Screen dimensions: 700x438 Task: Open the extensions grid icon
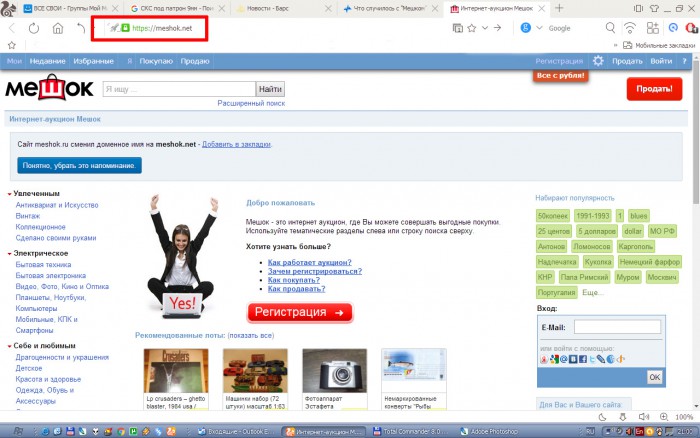(653, 28)
